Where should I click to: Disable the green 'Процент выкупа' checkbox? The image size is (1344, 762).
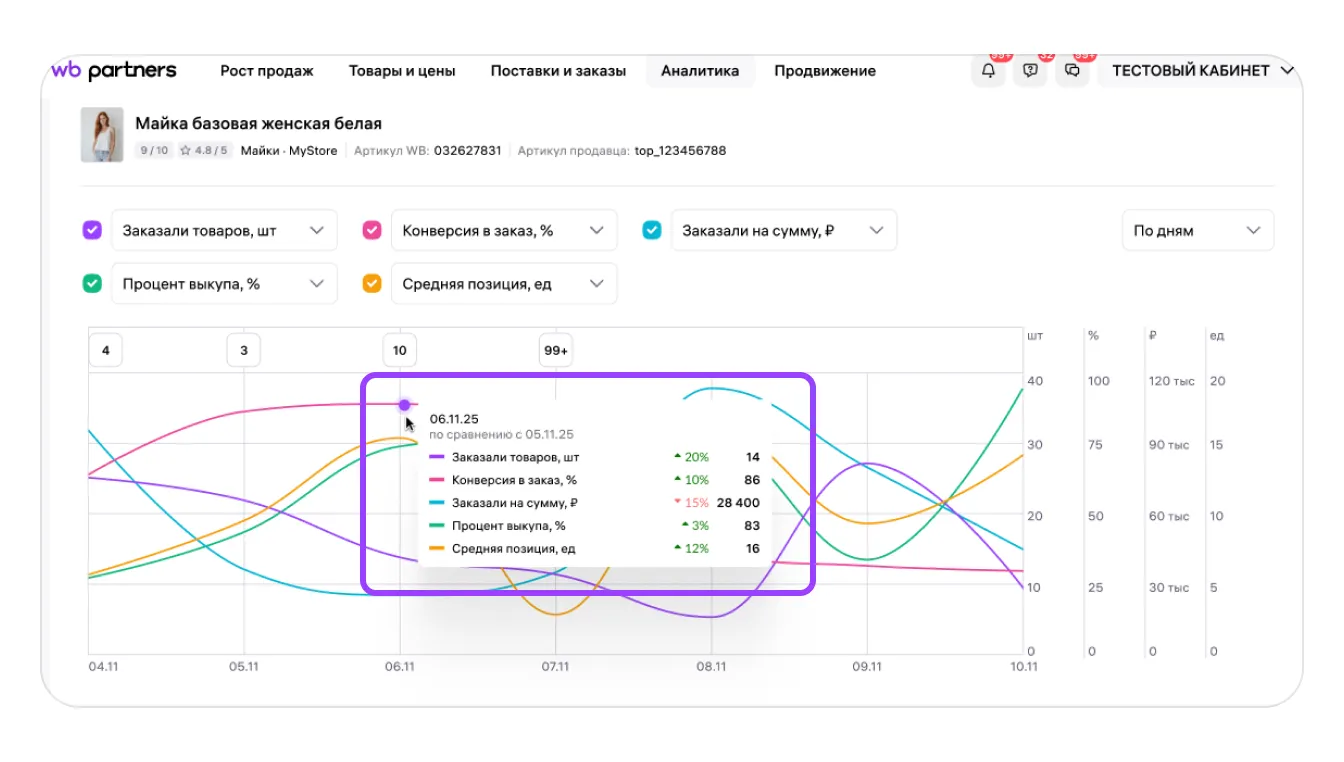pos(92,284)
